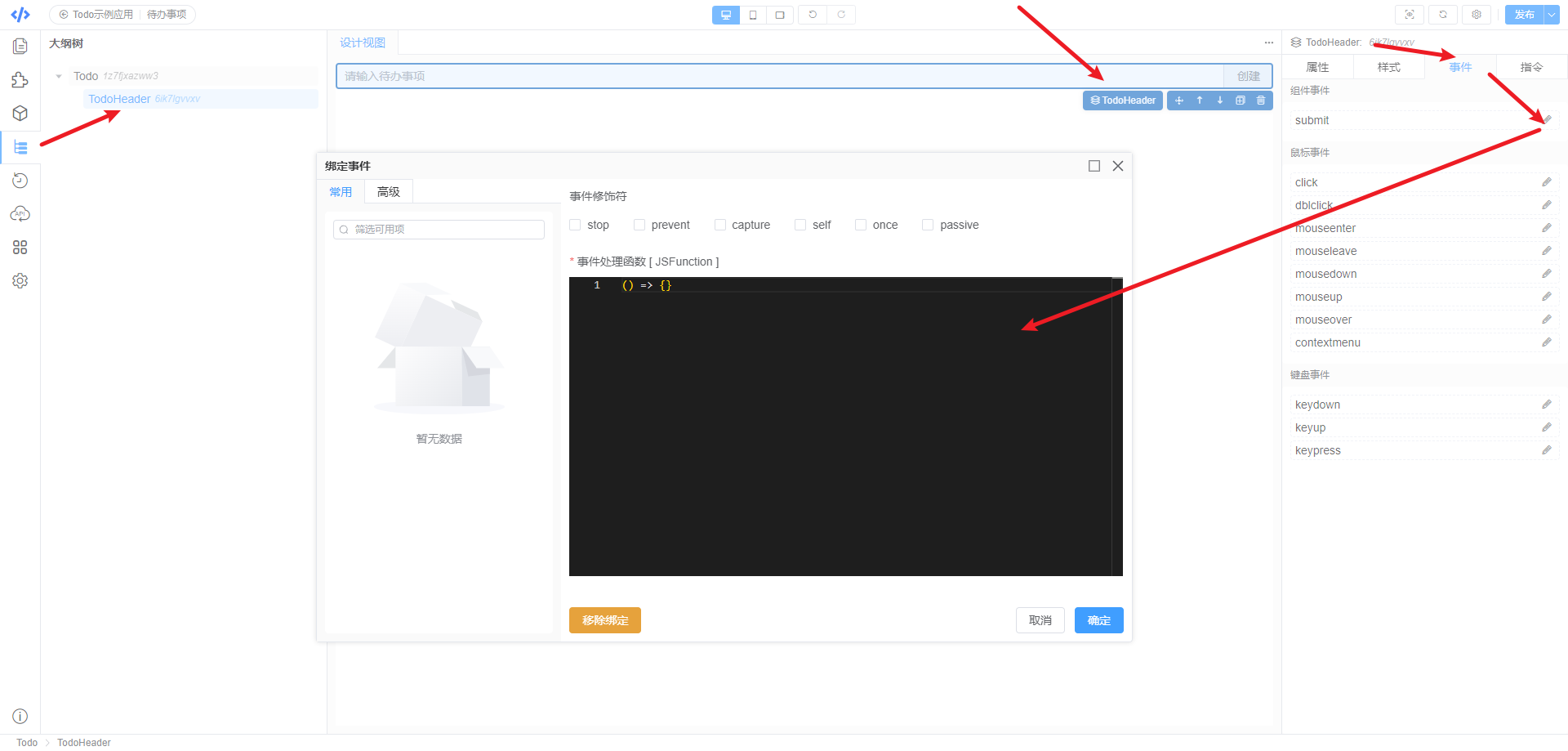This screenshot has width=1568, height=751.
Task: Open the plugins puzzle-piece panel
Action: point(20,80)
